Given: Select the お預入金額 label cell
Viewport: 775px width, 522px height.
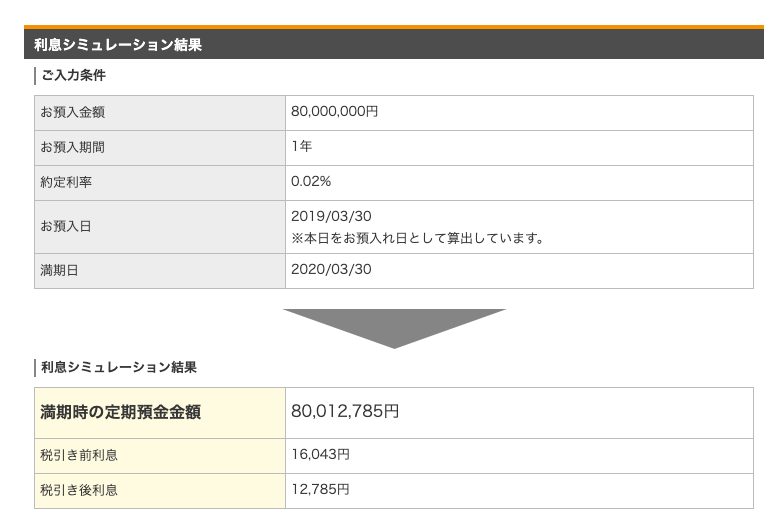Looking at the screenshot, I should (160, 112).
